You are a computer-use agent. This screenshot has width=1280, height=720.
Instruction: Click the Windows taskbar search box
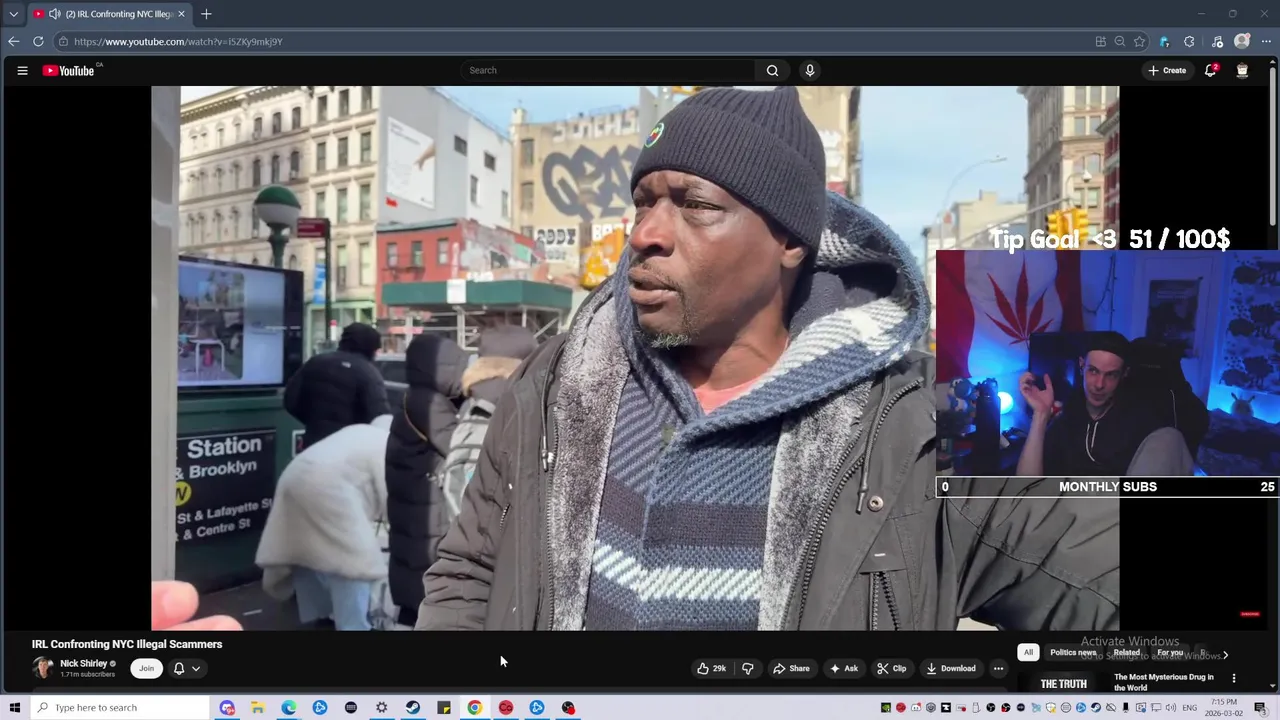120,707
